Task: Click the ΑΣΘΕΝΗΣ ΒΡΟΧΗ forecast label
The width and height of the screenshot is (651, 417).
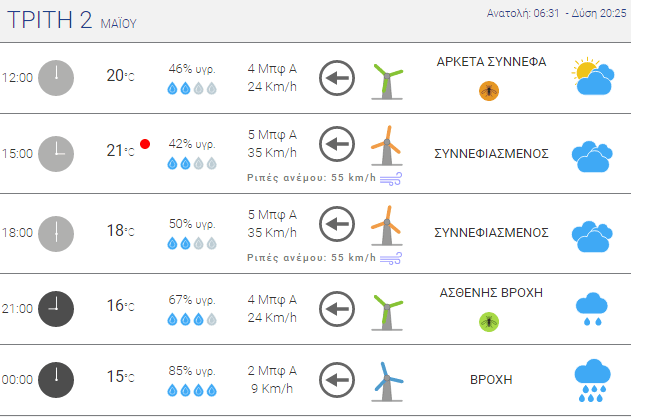Action: click(x=491, y=292)
